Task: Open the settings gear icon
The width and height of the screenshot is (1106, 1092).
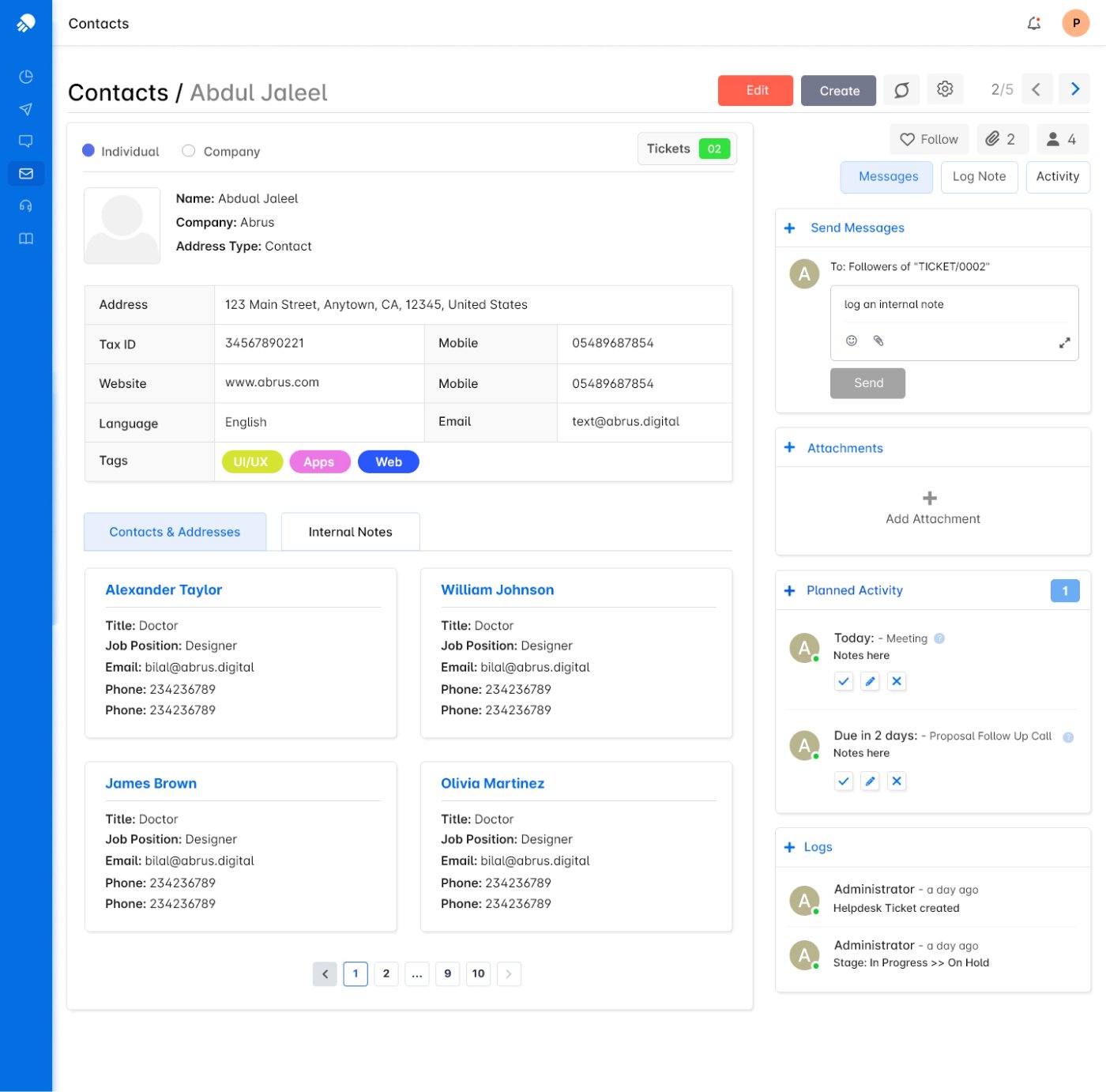Action: (945, 89)
